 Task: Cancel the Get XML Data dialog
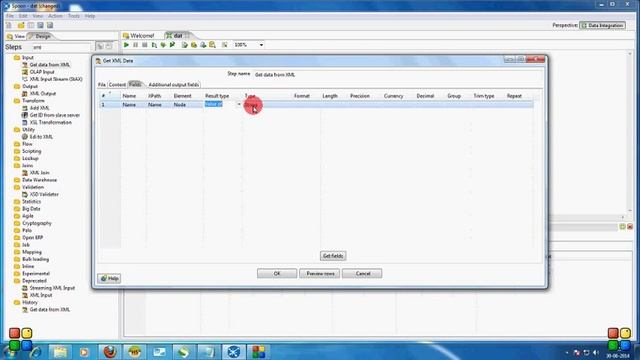(x=362, y=273)
